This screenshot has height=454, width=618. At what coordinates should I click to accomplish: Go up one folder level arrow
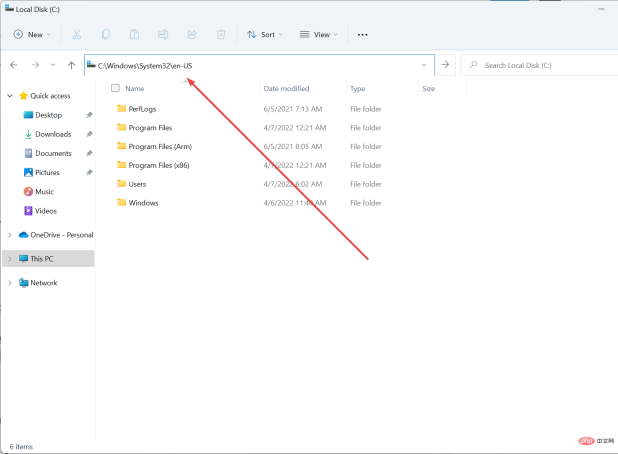click(x=71, y=65)
